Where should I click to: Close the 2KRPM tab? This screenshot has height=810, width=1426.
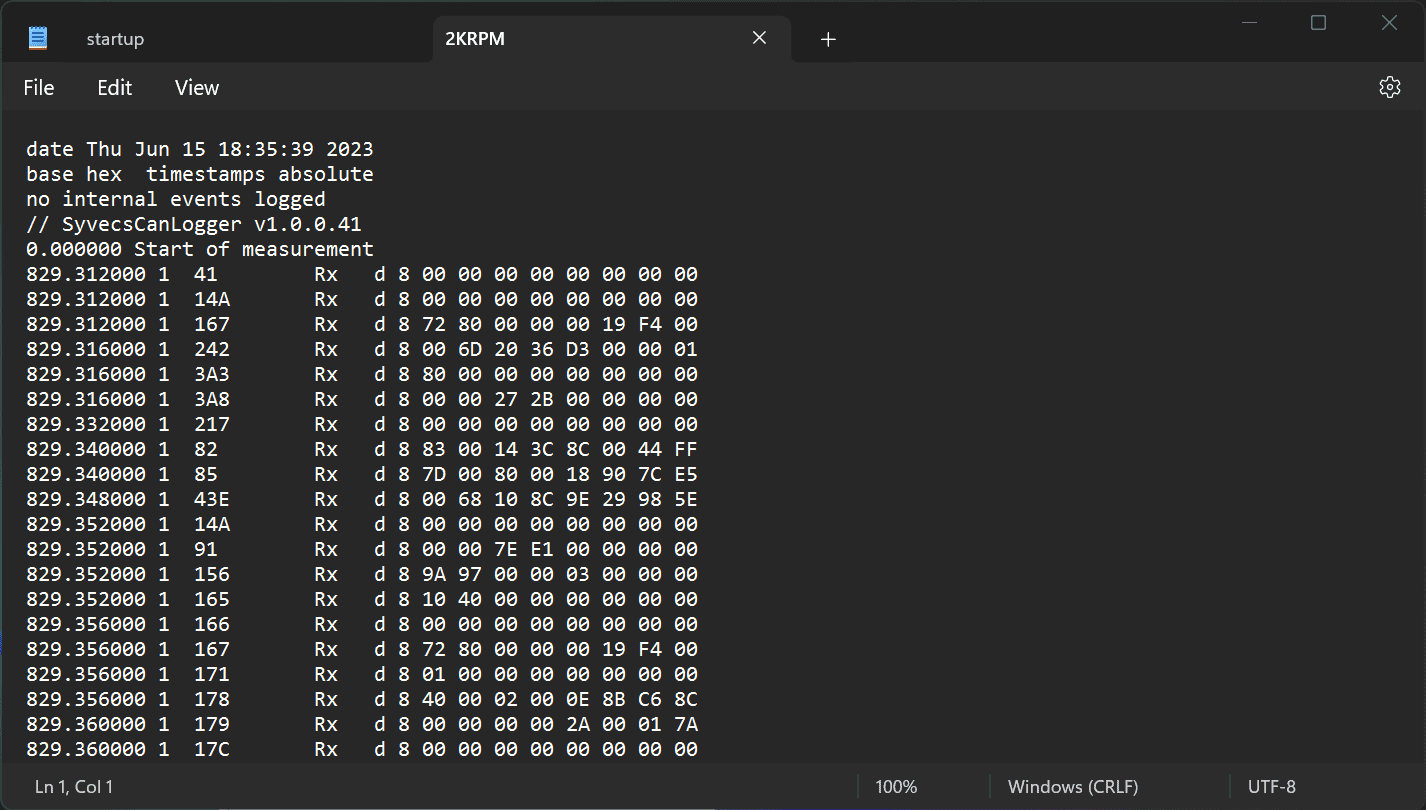click(759, 38)
